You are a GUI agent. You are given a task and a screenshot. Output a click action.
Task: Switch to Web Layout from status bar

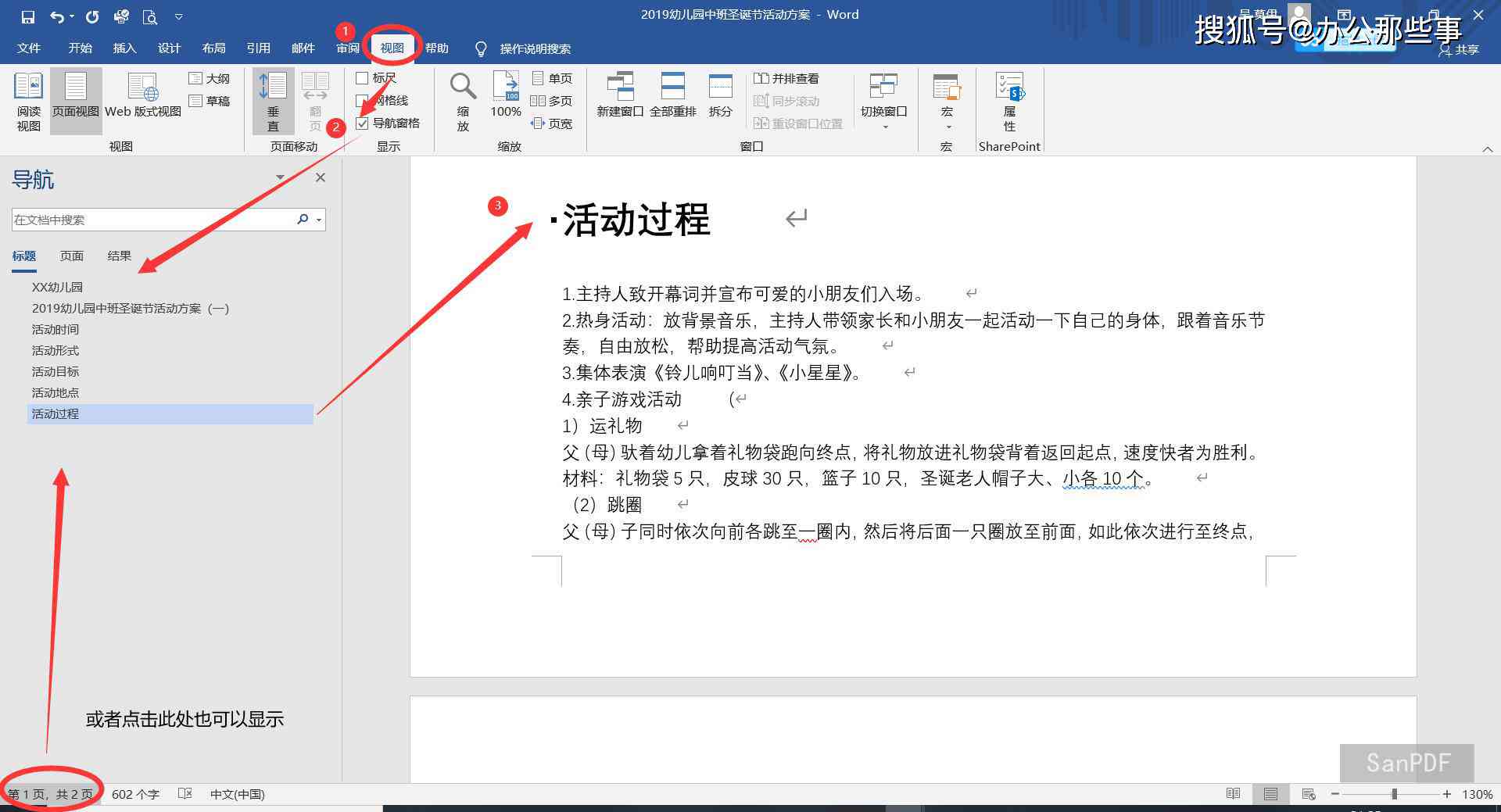(x=1309, y=794)
